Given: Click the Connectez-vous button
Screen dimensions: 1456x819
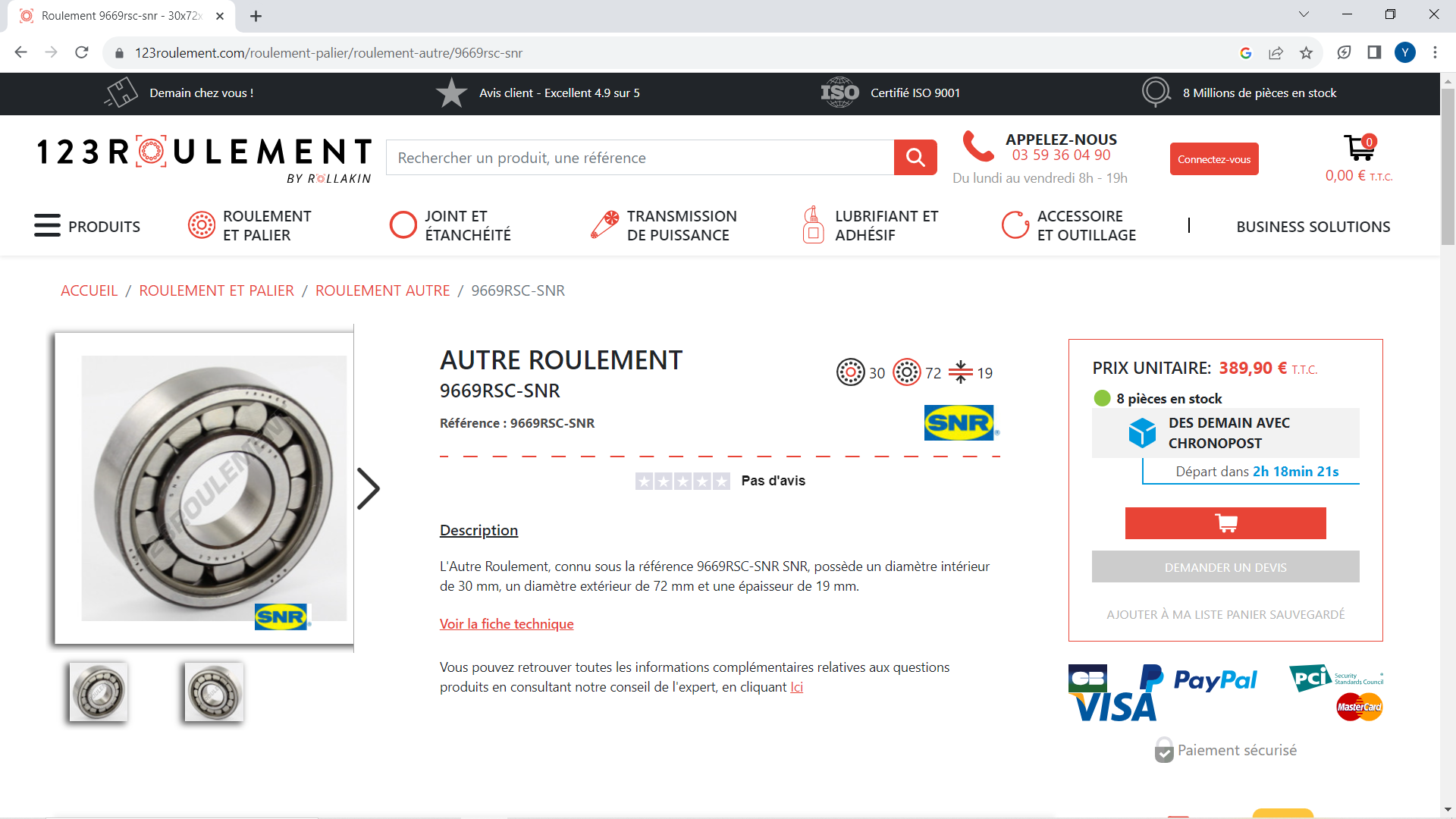Looking at the screenshot, I should [x=1213, y=159].
